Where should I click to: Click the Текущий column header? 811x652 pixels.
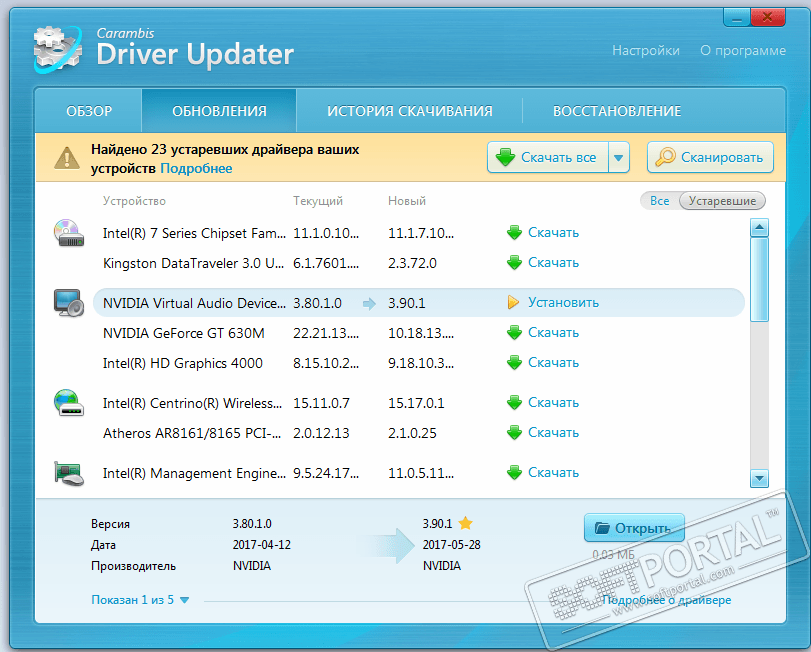click(x=318, y=201)
